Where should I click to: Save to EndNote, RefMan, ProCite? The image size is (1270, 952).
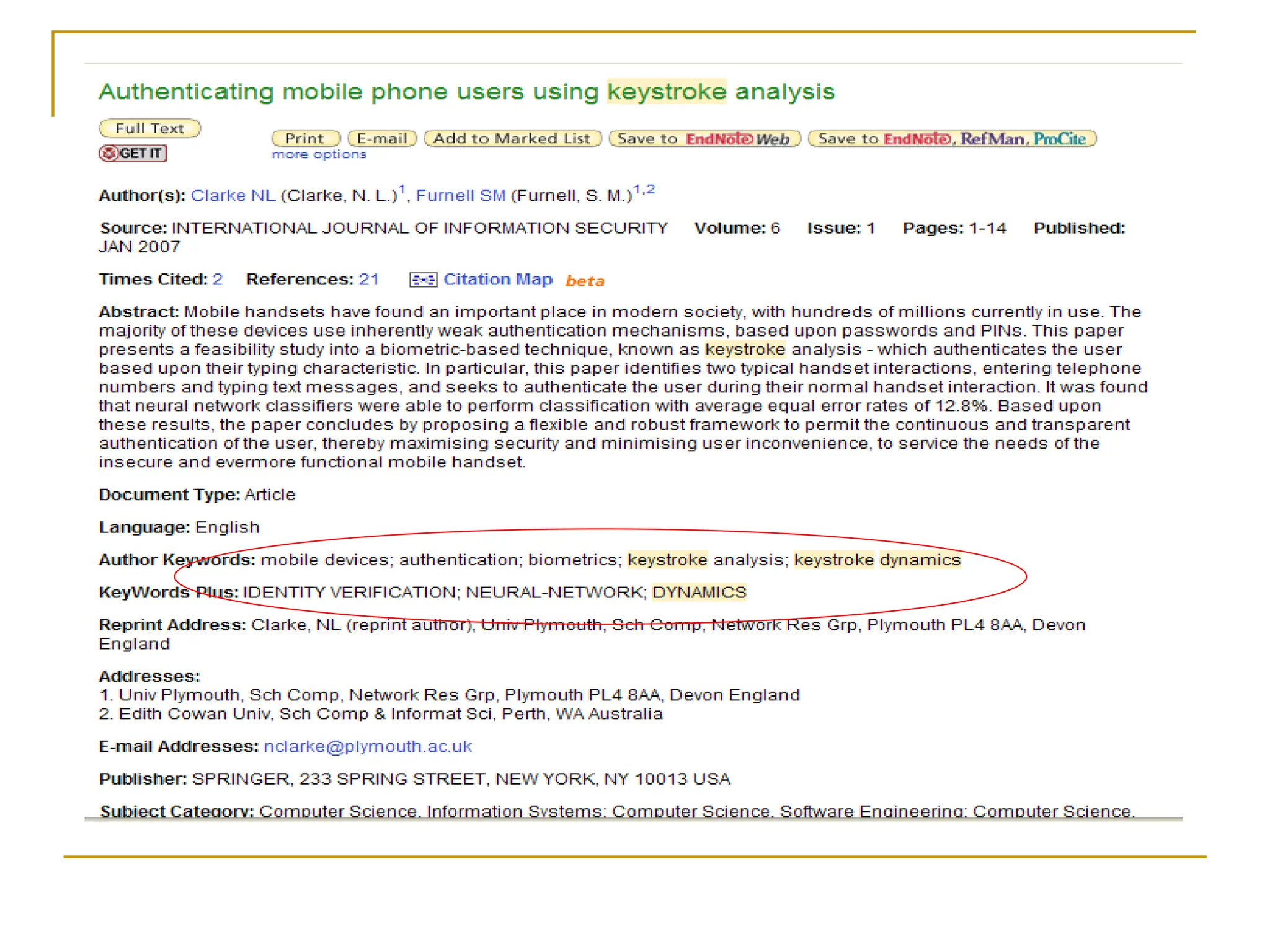tap(952, 138)
